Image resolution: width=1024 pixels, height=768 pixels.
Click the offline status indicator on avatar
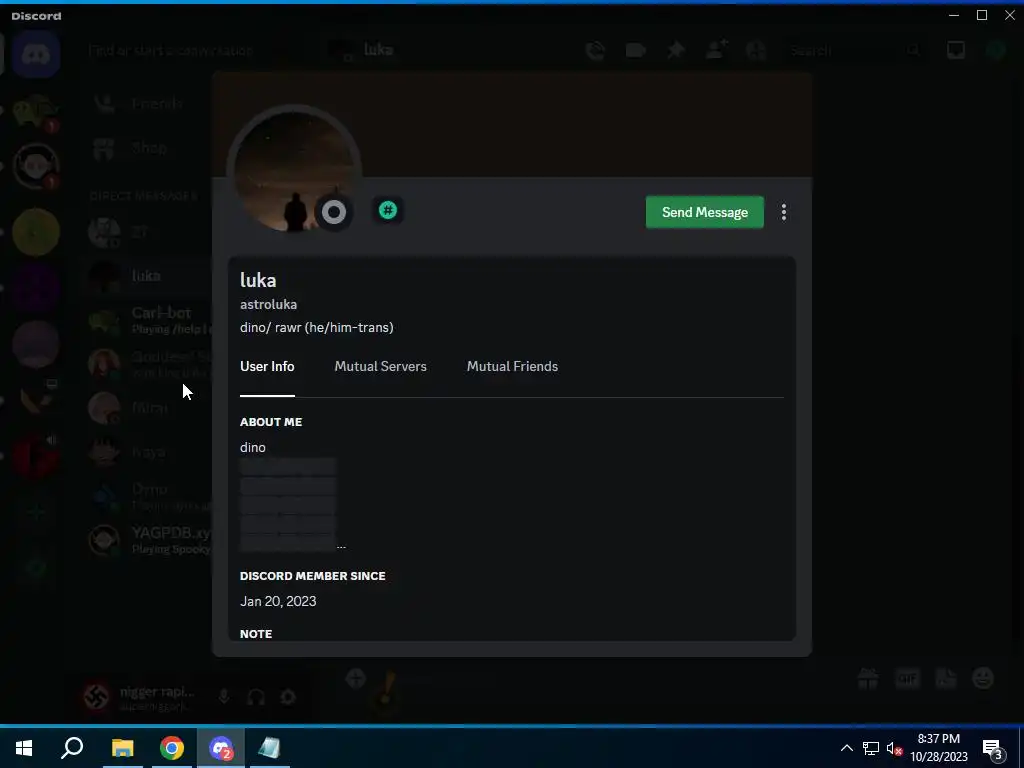coord(334,212)
